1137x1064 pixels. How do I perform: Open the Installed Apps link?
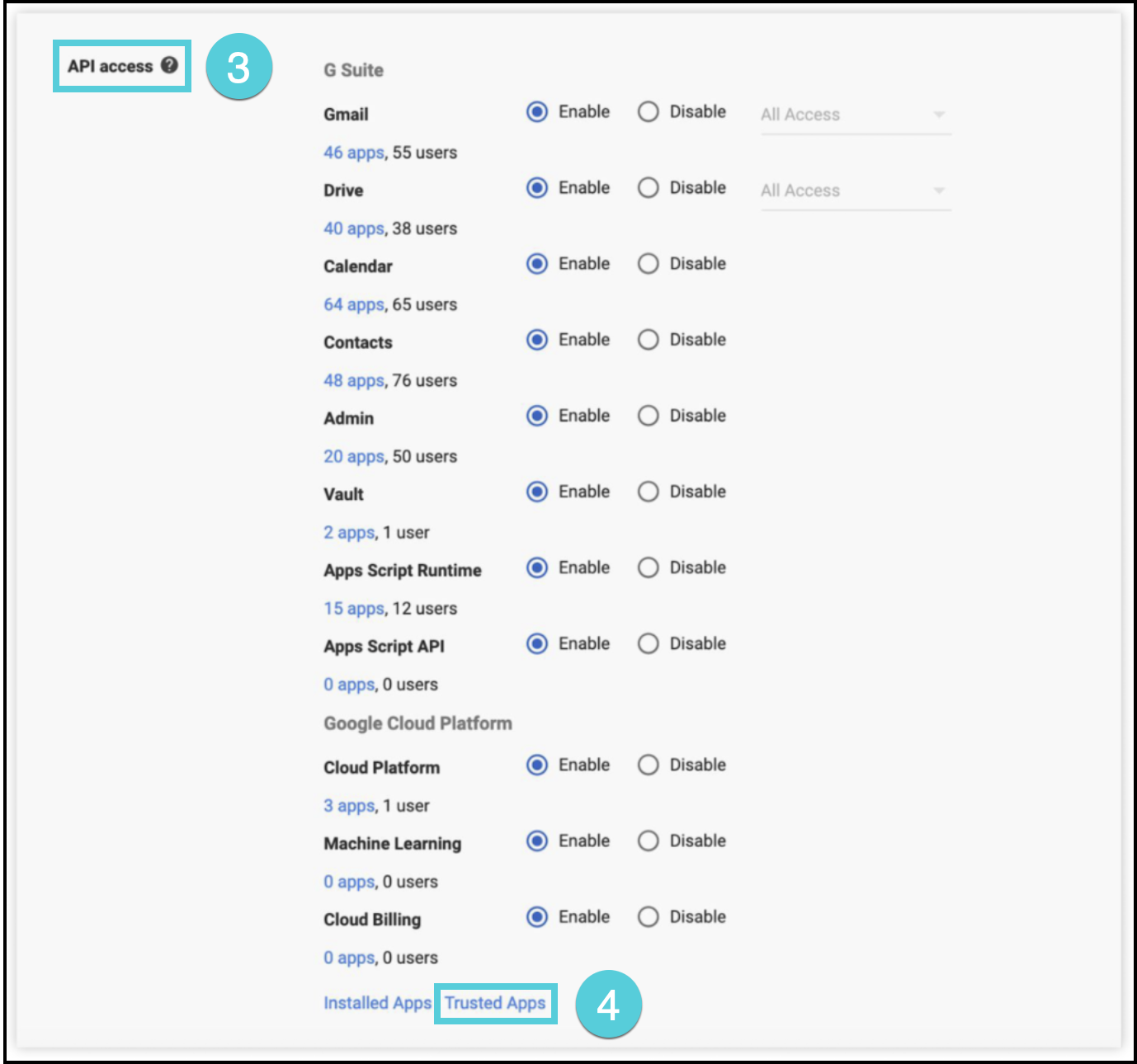coord(377,1003)
